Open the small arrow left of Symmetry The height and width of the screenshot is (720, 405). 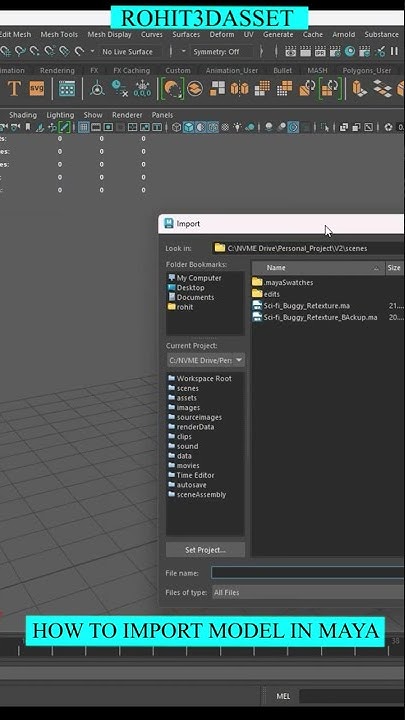pos(183,51)
